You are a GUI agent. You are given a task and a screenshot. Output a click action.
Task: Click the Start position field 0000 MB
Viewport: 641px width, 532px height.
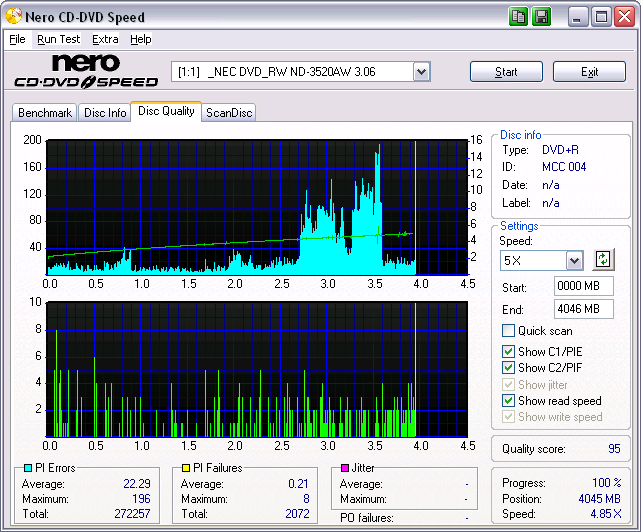[584, 286]
